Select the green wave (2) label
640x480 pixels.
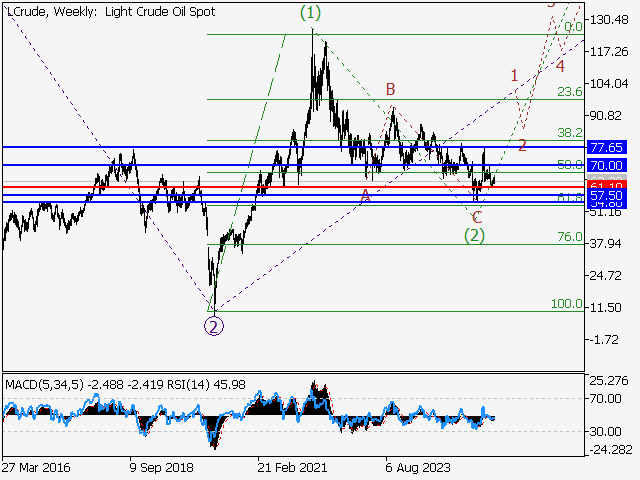pyautogui.click(x=475, y=236)
